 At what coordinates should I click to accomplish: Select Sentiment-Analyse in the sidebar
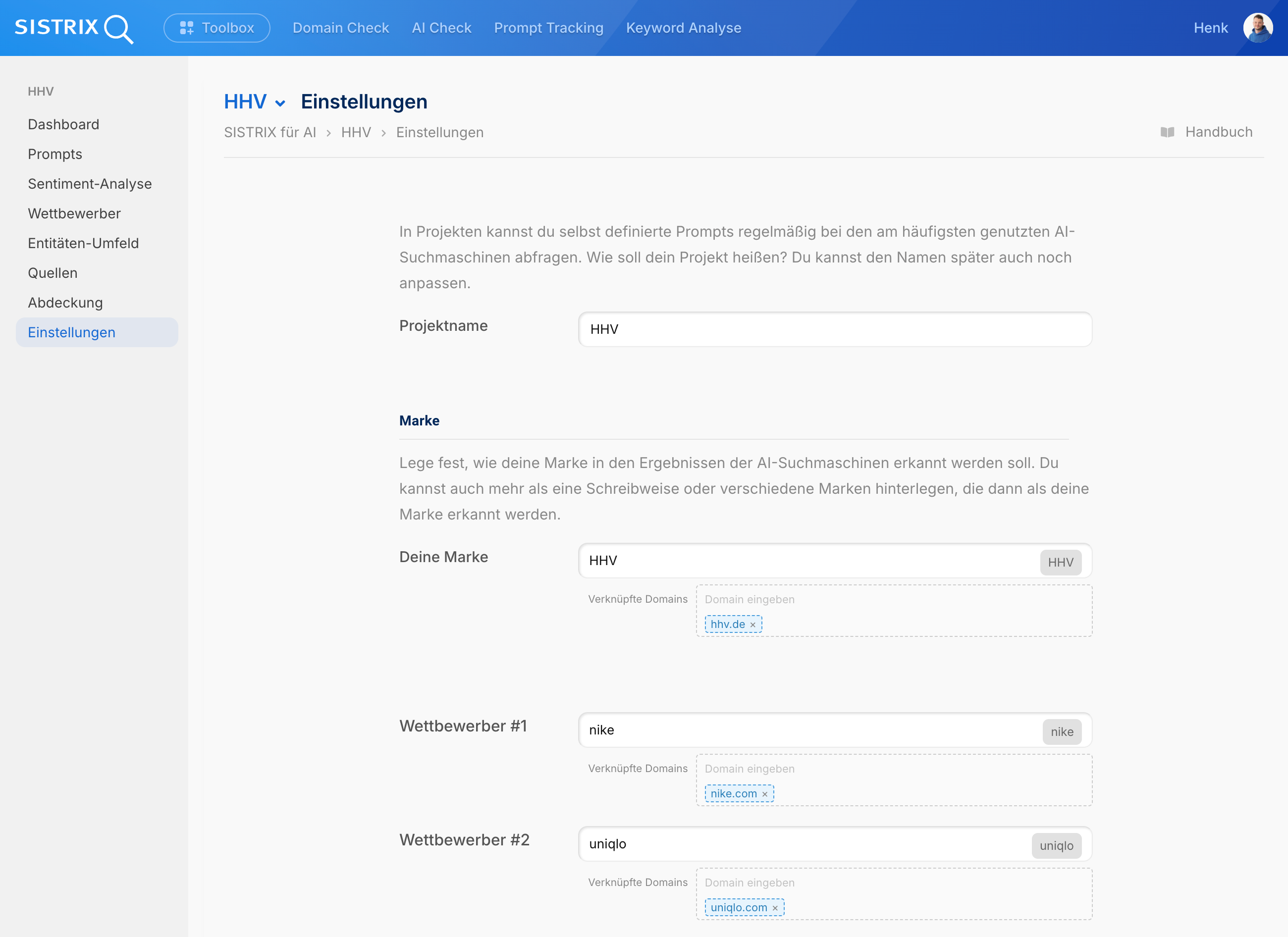coord(90,184)
